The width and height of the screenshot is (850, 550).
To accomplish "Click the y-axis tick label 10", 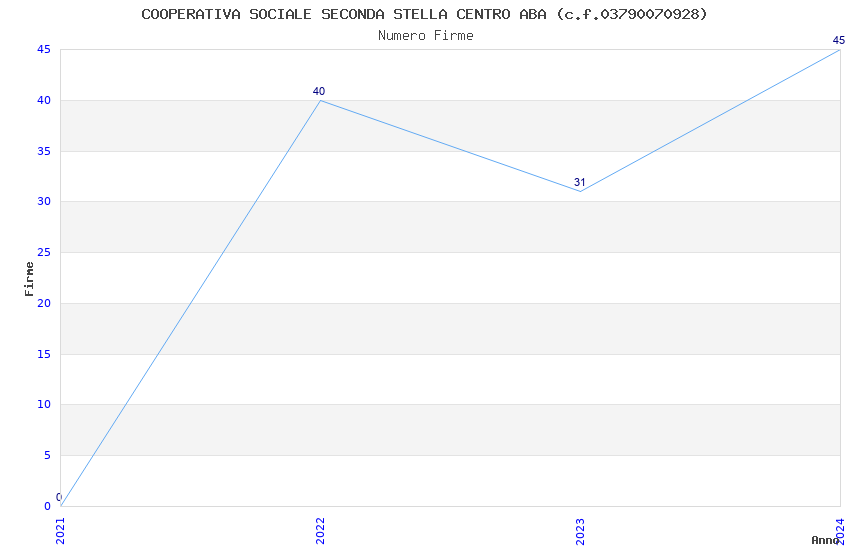I will (x=44, y=405).
